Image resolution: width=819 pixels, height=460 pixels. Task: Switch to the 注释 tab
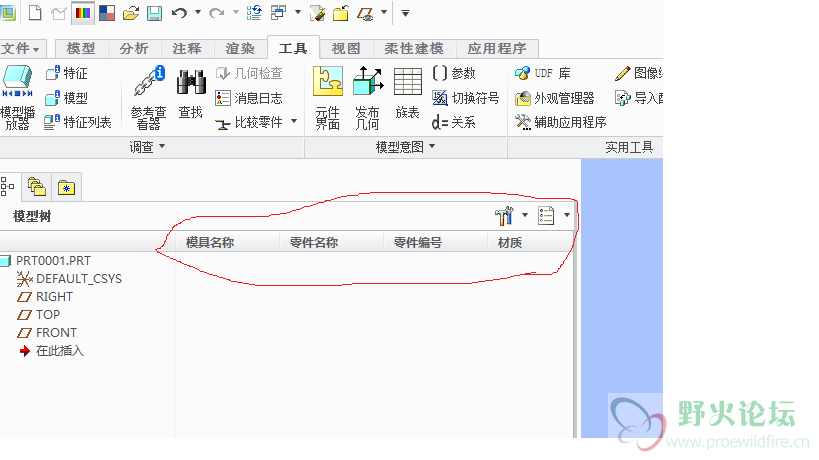click(x=187, y=49)
